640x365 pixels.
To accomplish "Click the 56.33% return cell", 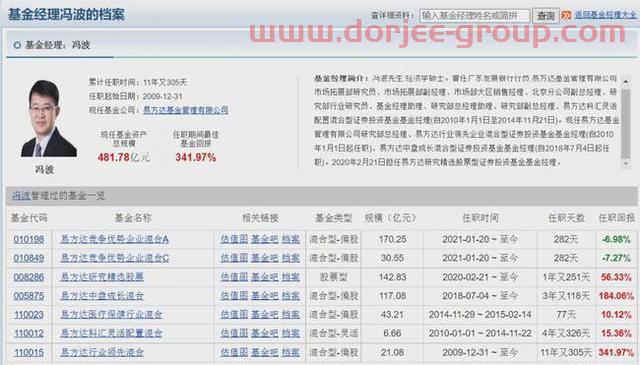I will (616, 277).
